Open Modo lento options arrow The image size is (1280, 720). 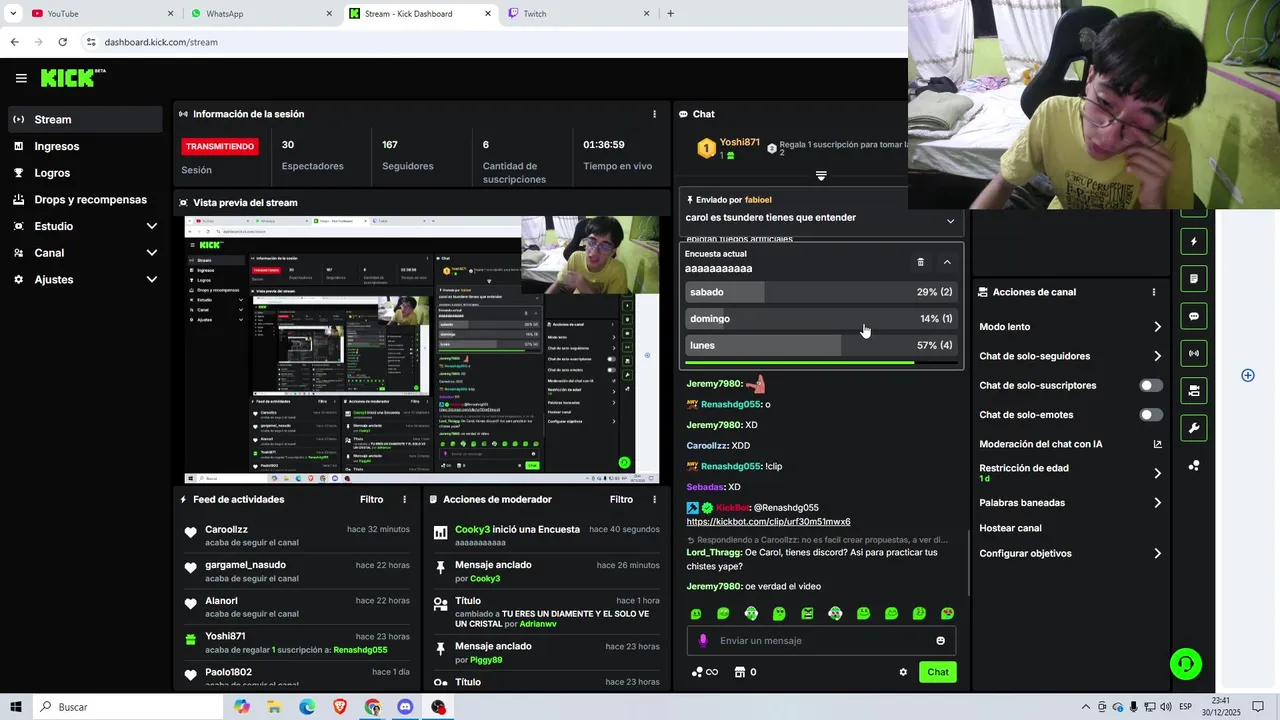coord(1158,327)
